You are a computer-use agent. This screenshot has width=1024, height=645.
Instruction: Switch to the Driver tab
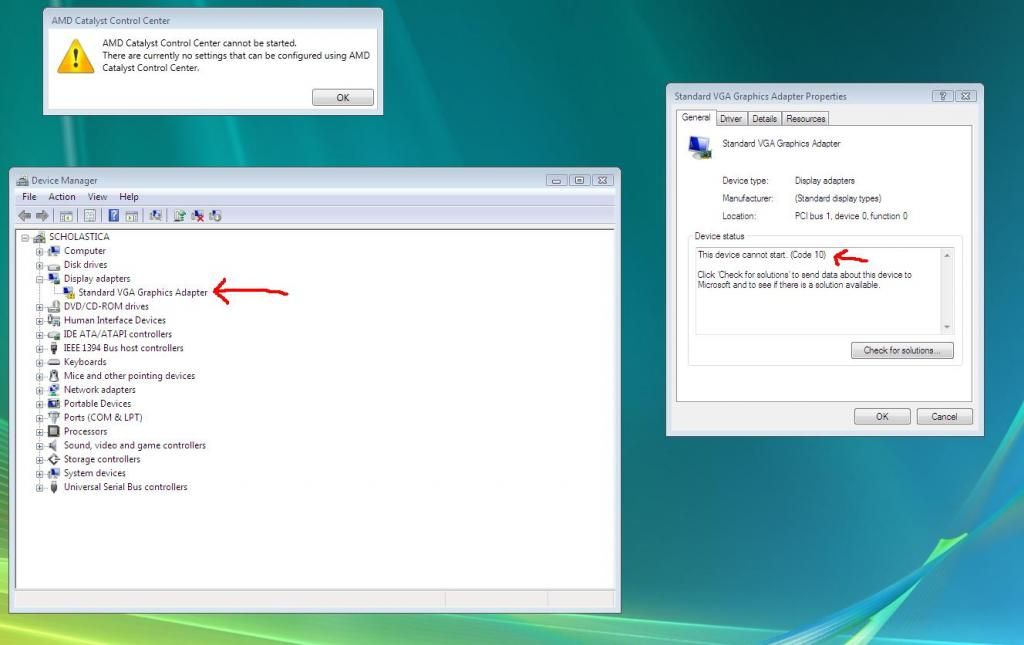click(x=731, y=119)
